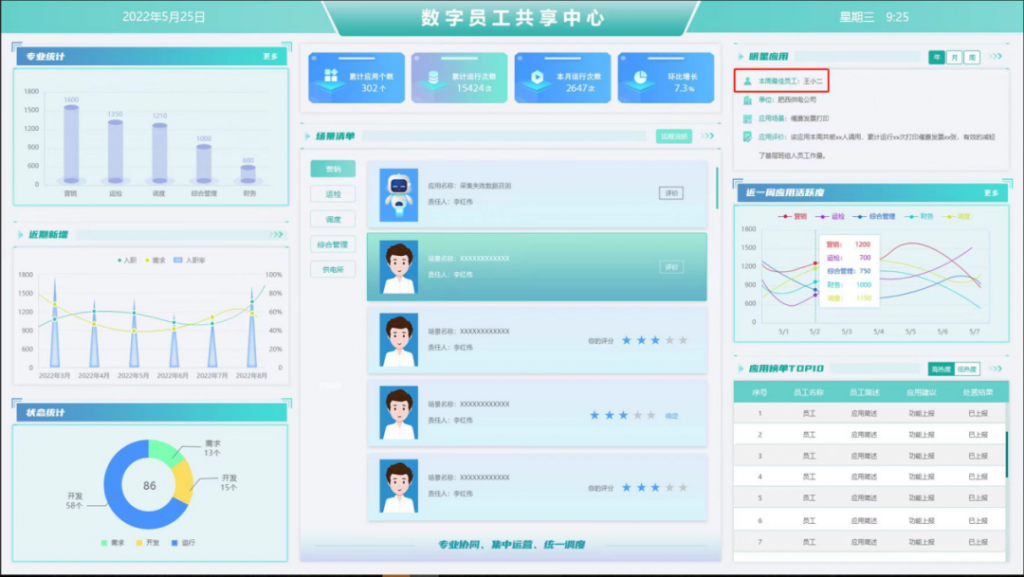The width and height of the screenshot is (1024, 577).
Task: Click 更多 in the 专业统计 panel
Action: [270, 57]
